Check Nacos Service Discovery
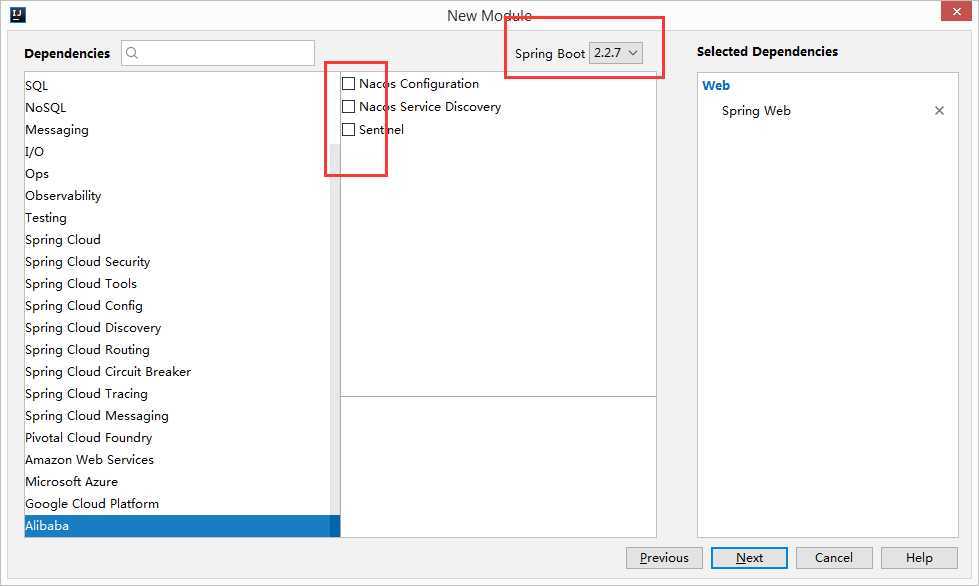 click(348, 107)
